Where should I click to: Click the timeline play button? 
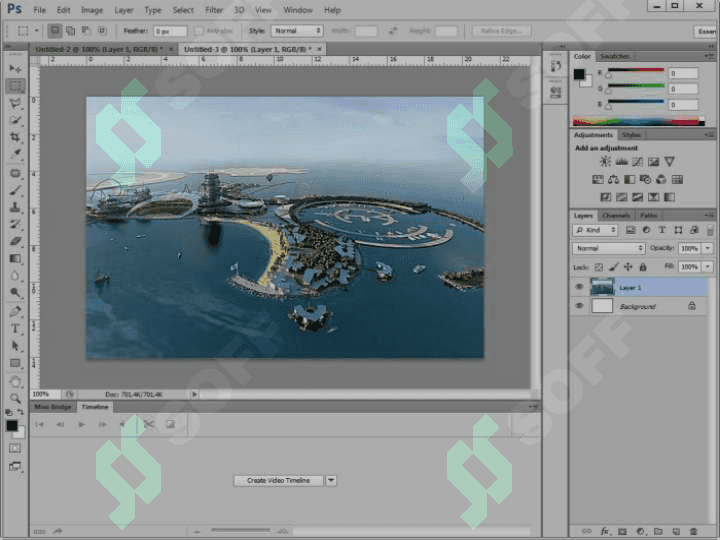(81, 425)
